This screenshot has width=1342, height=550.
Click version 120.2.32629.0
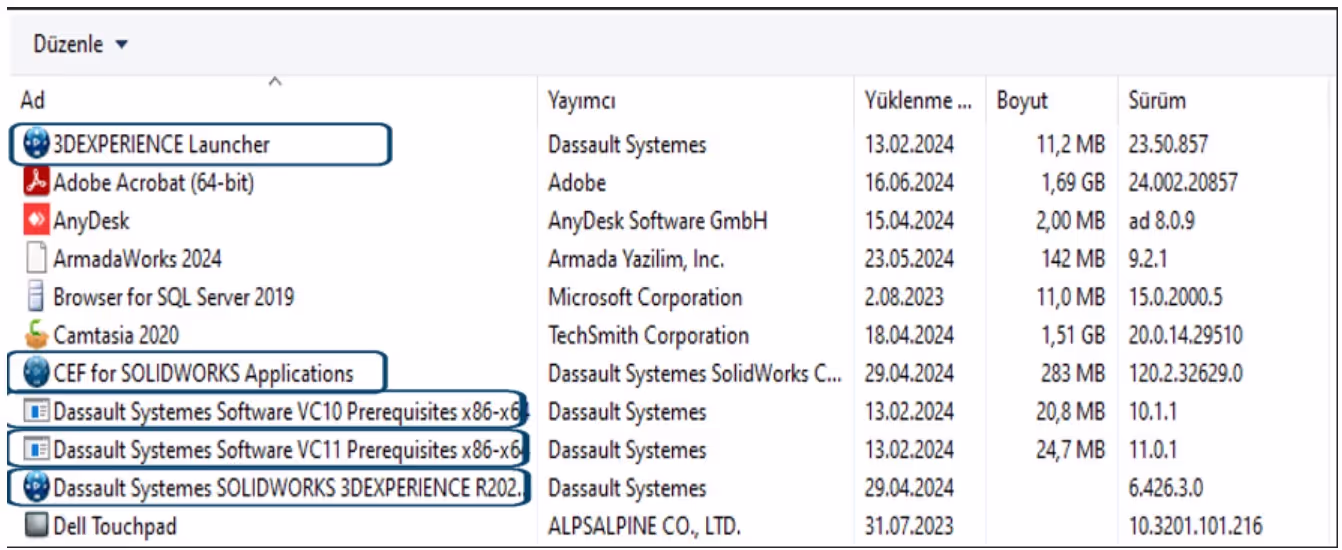click(1186, 374)
